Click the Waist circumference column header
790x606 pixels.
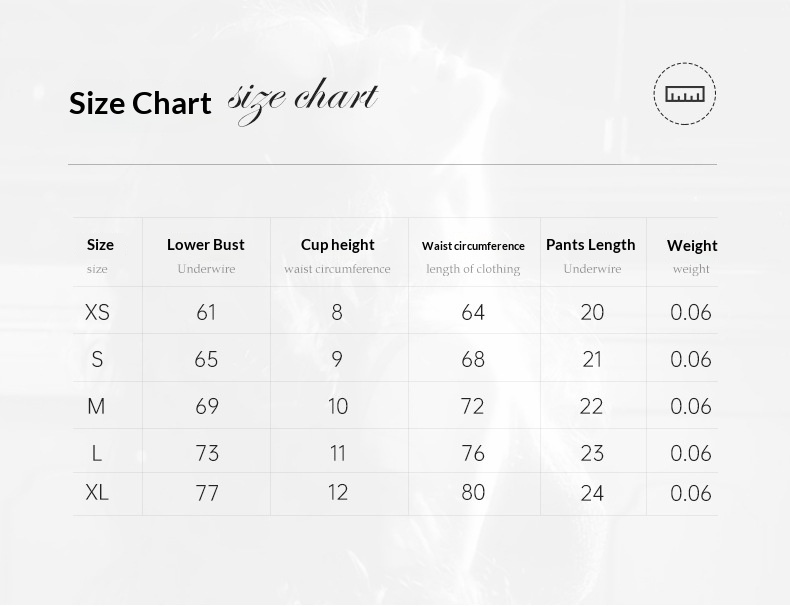pos(473,245)
